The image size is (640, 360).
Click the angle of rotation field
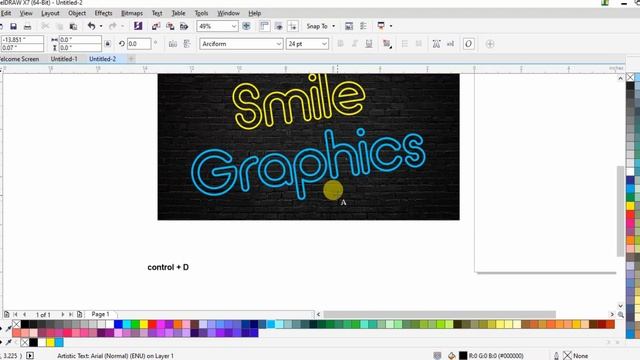pyautogui.click(x=139, y=44)
